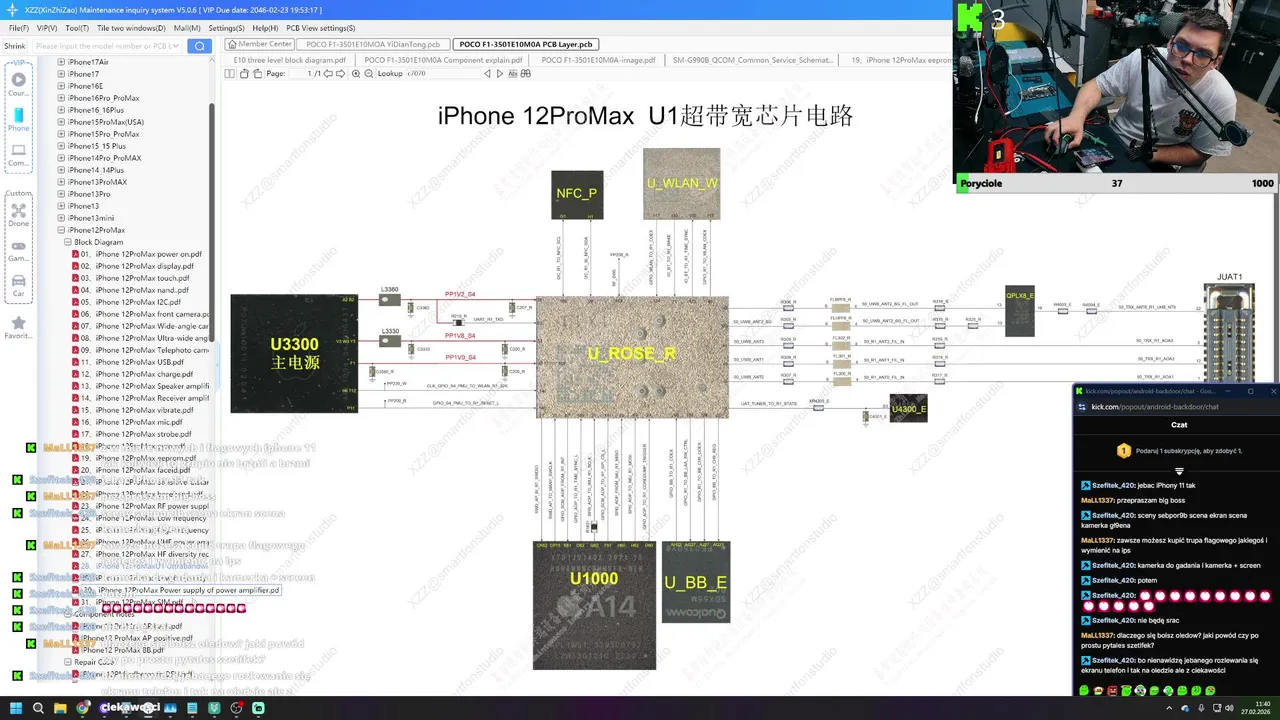Screen dimensions: 1280x720
Task: Expand iPhone16Pro_ProMax tree node
Action: click(x=61, y=98)
